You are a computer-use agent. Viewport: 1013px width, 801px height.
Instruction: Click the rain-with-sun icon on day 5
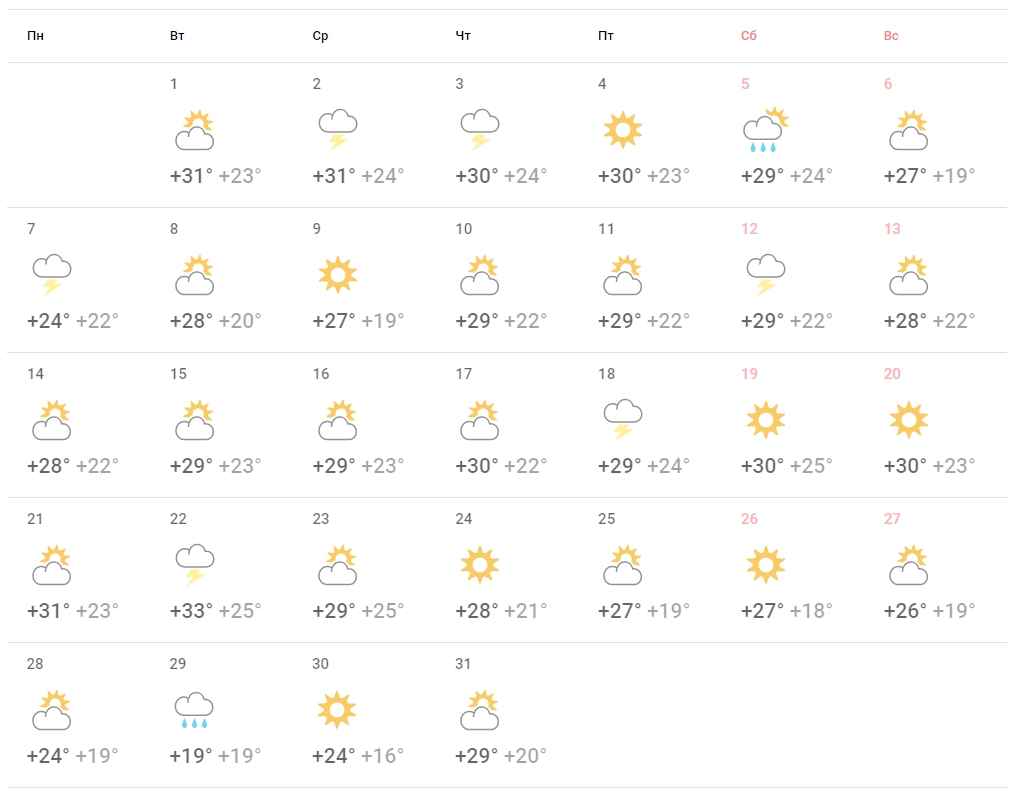pos(766,130)
